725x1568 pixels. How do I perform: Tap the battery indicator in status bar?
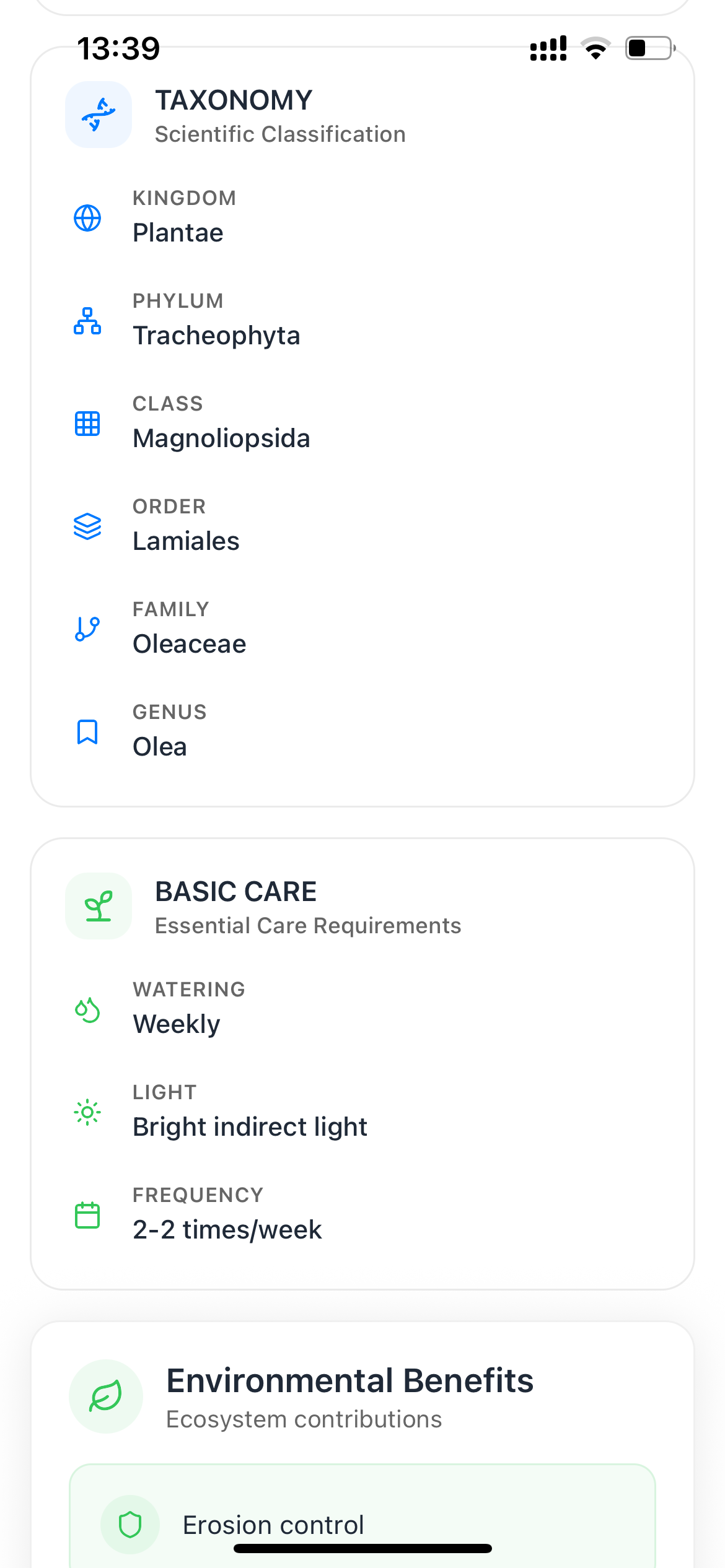[650, 48]
